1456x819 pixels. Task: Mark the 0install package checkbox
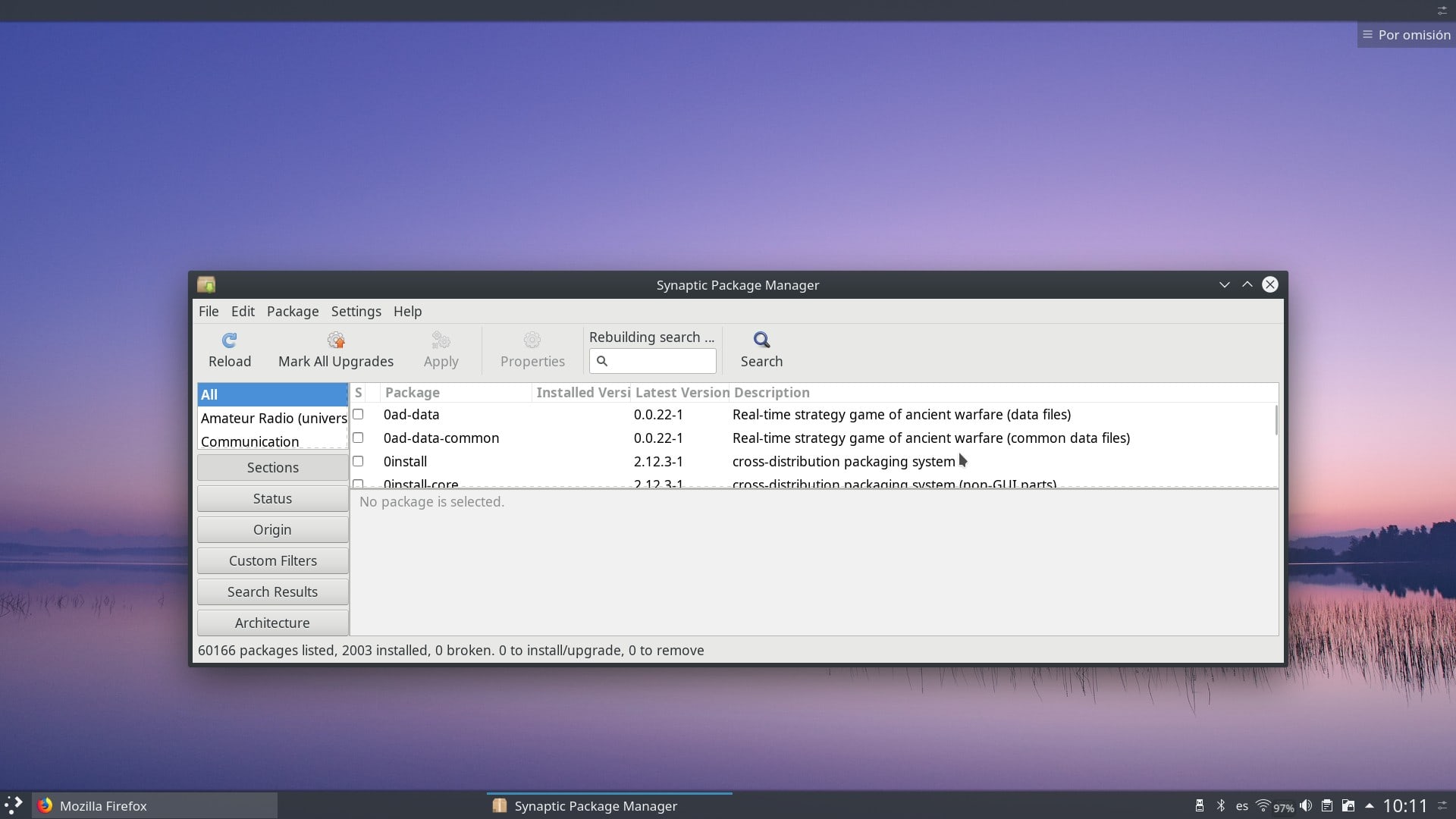pyautogui.click(x=359, y=461)
